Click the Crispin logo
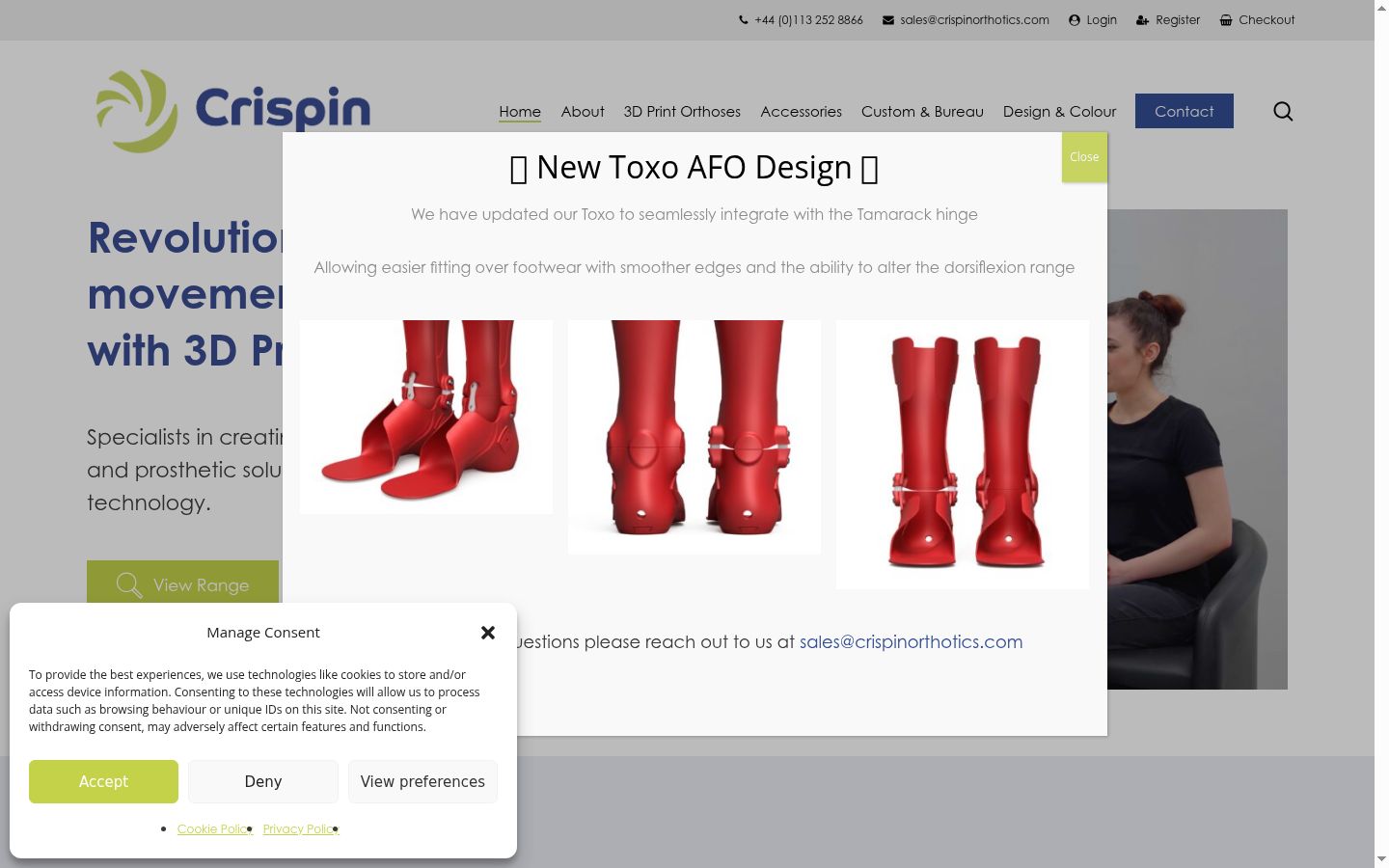 pyautogui.click(x=233, y=111)
